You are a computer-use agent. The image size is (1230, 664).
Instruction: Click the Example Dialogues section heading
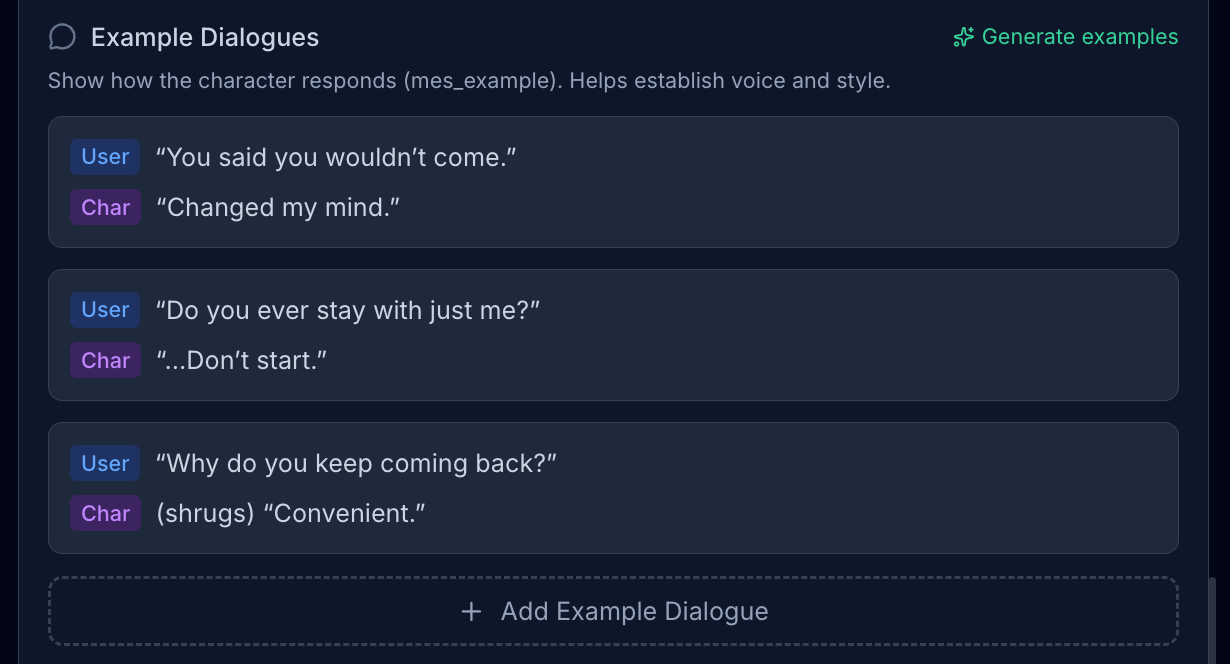click(x=205, y=38)
